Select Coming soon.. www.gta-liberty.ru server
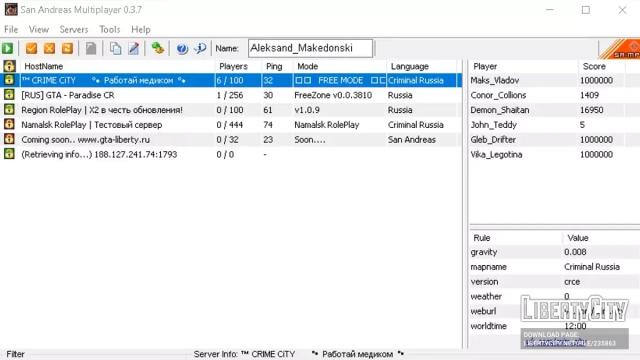Screen dimensions: 640x360 231,139
